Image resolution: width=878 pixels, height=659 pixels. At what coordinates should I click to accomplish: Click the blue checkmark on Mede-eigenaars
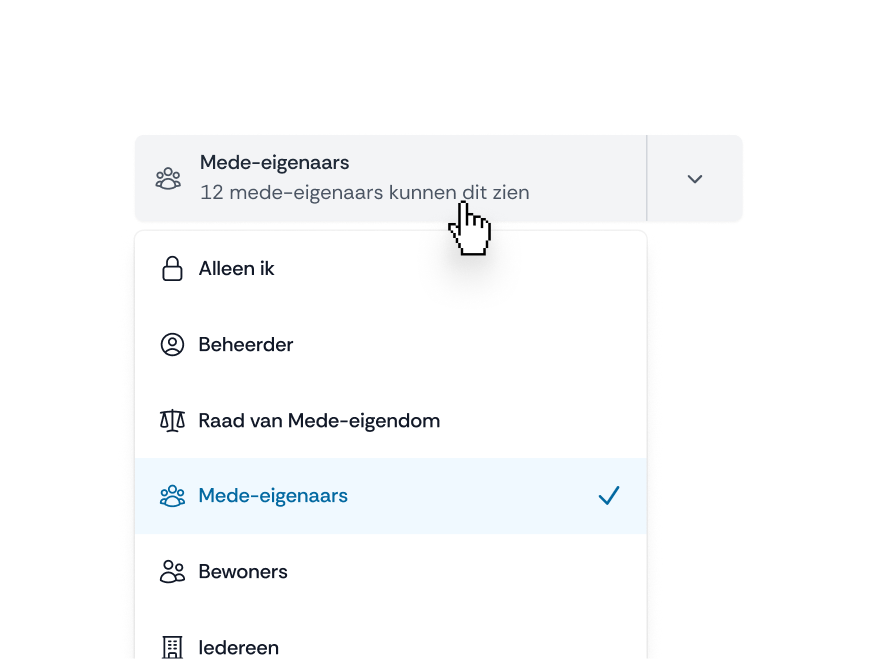(x=608, y=496)
